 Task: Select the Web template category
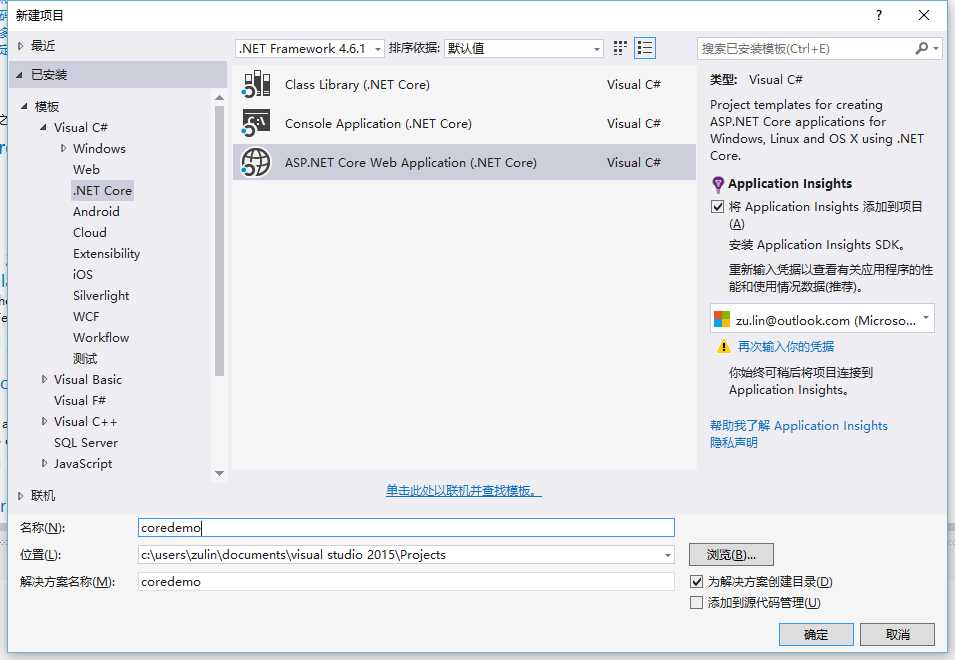(86, 169)
